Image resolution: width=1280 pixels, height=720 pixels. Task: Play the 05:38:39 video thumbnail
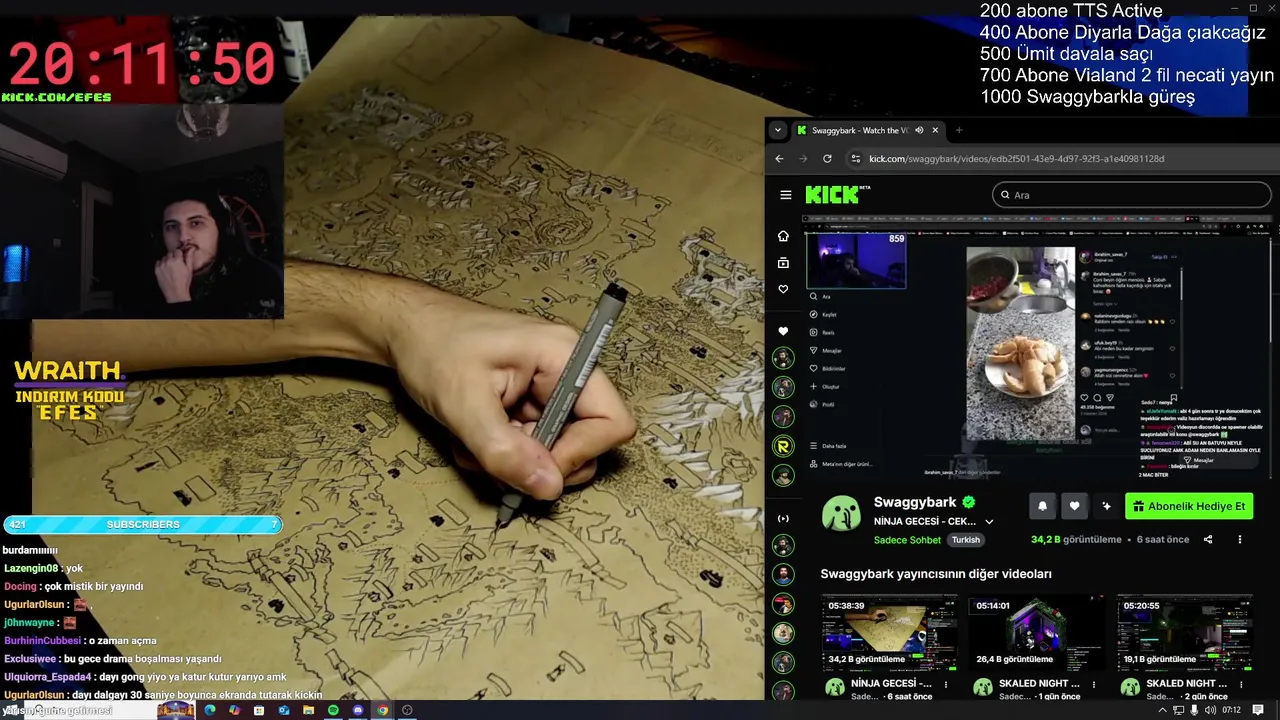pyautogui.click(x=889, y=633)
